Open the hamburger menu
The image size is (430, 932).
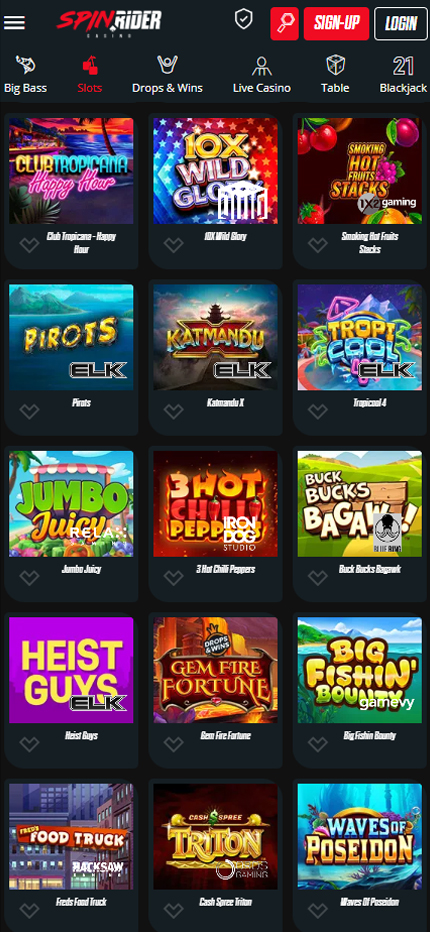coord(14,23)
